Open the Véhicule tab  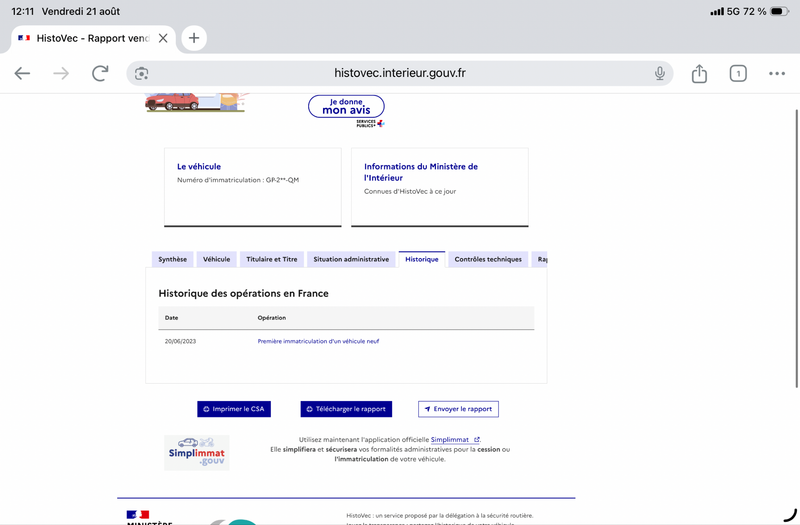coord(216,259)
